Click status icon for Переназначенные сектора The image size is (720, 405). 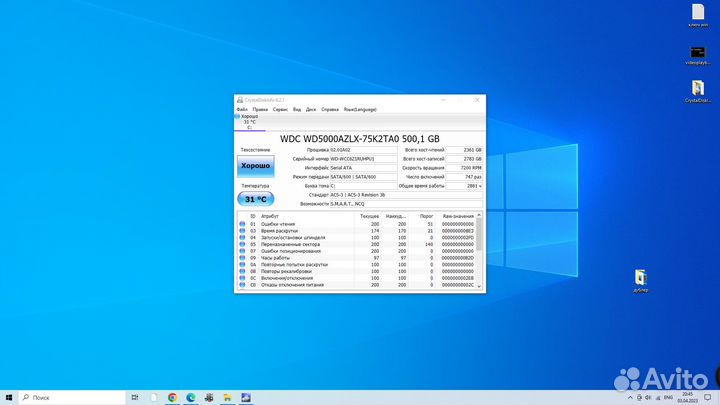click(242, 244)
